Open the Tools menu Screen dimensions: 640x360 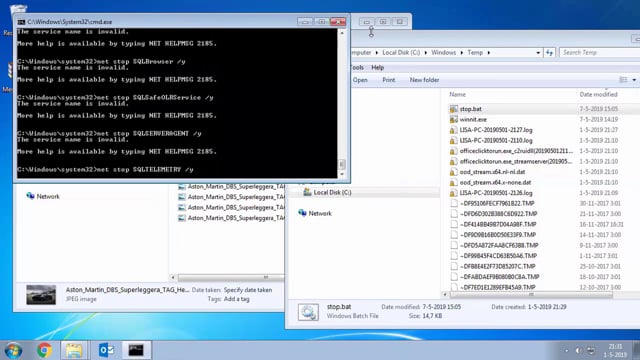357,67
